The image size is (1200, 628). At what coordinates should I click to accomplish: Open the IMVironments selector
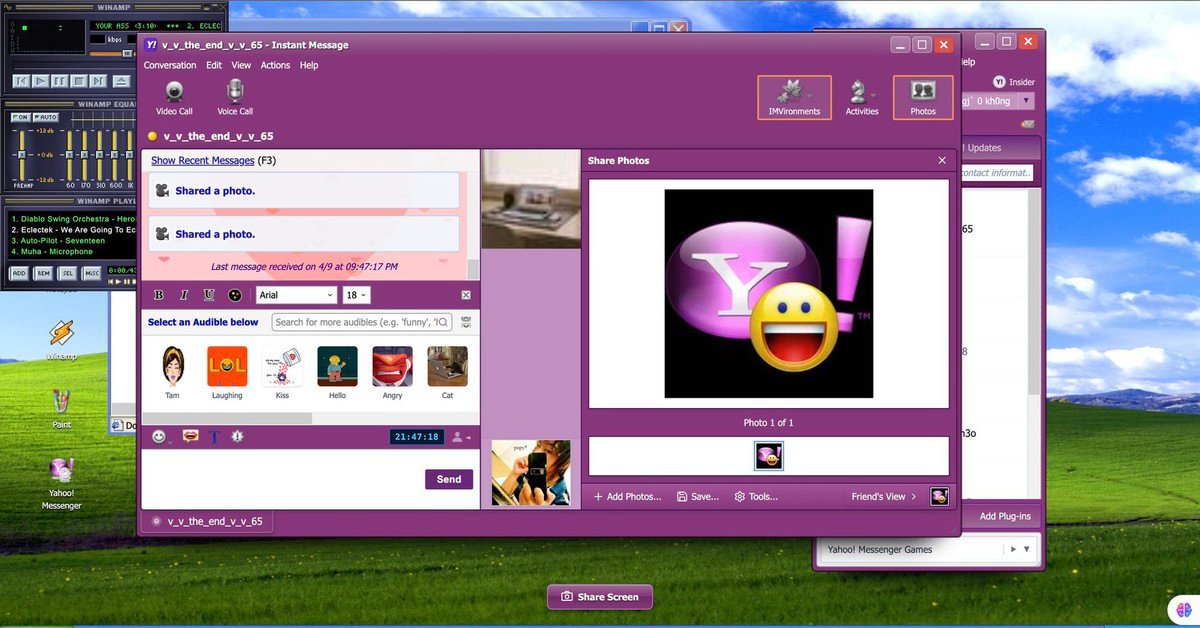[x=794, y=97]
